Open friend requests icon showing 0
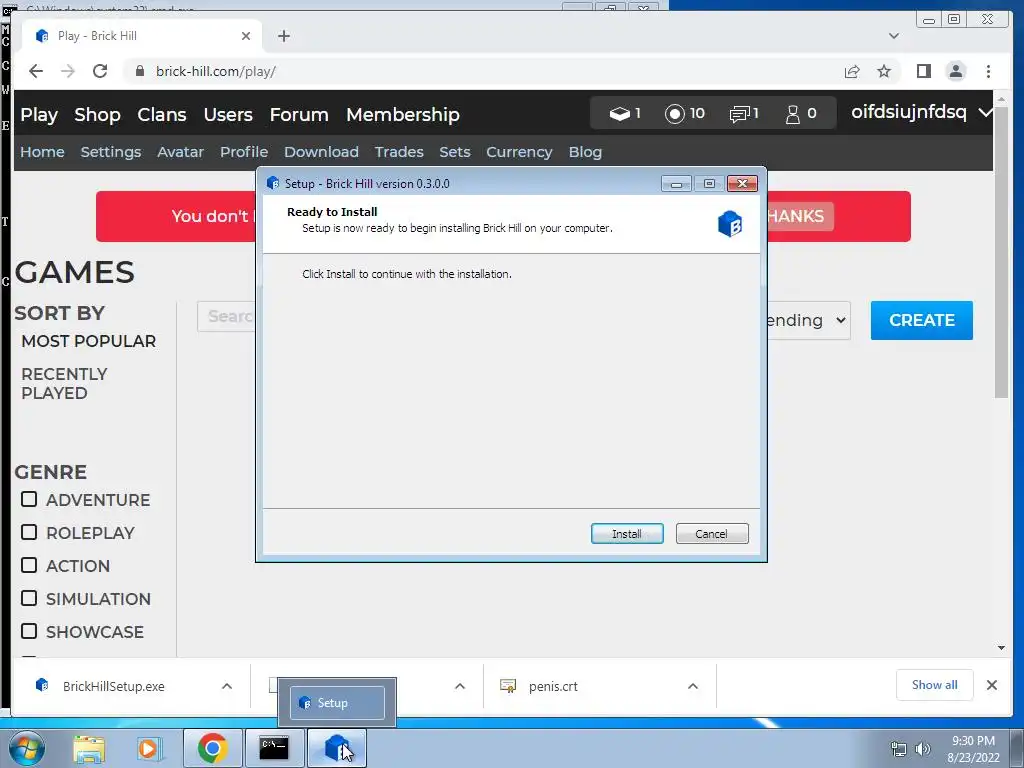Viewport: 1024px width, 768px height. (x=792, y=114)
